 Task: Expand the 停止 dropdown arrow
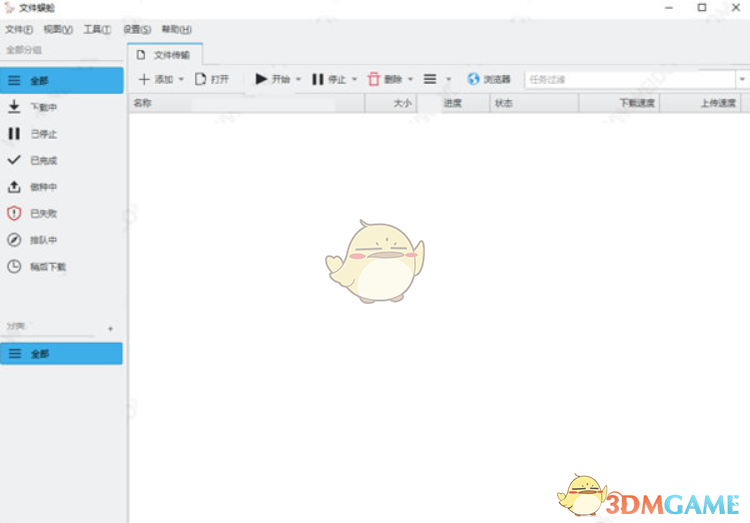coord(354,79)
